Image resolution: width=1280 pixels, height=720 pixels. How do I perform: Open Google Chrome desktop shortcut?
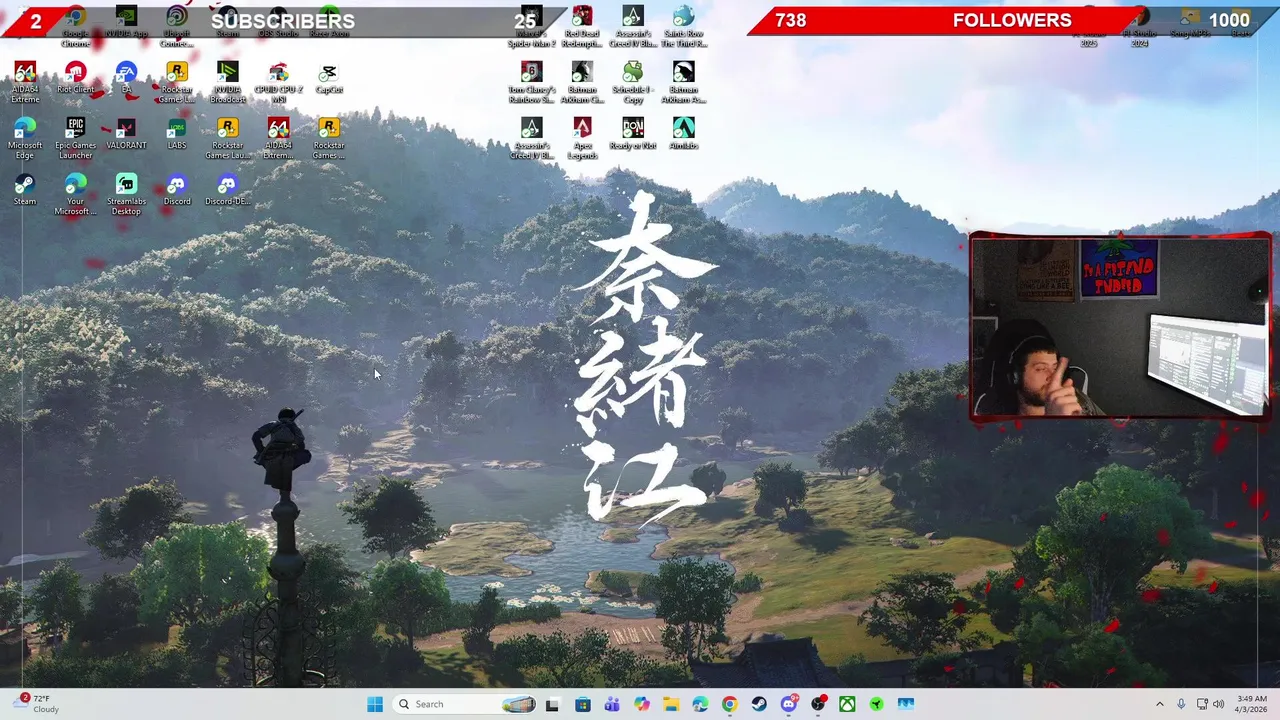pyautogui.click(x=75, y=26)
